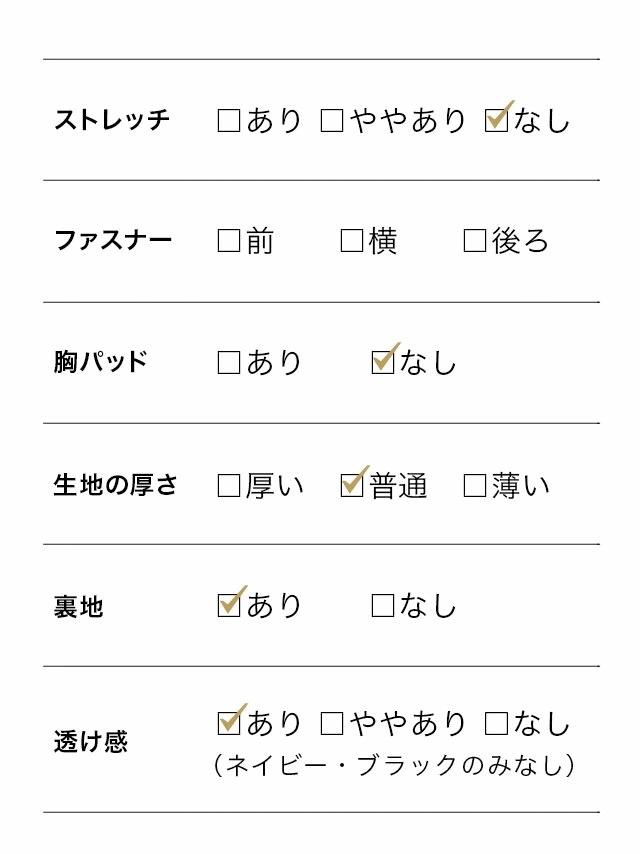The image size is (640, 854).
Task: Tick 透け感 ややあり checkbox
Action: coord(332,723)
